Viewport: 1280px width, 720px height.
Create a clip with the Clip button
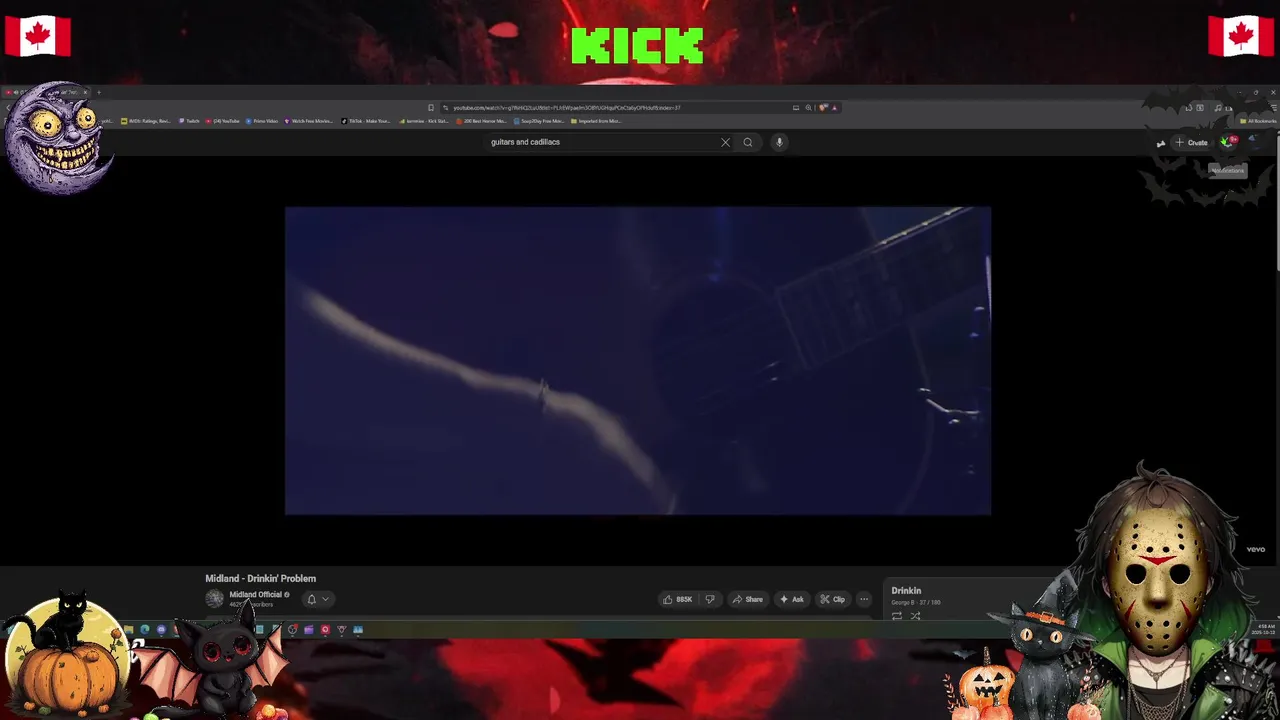pyautogui.click(x=832, y=600)
